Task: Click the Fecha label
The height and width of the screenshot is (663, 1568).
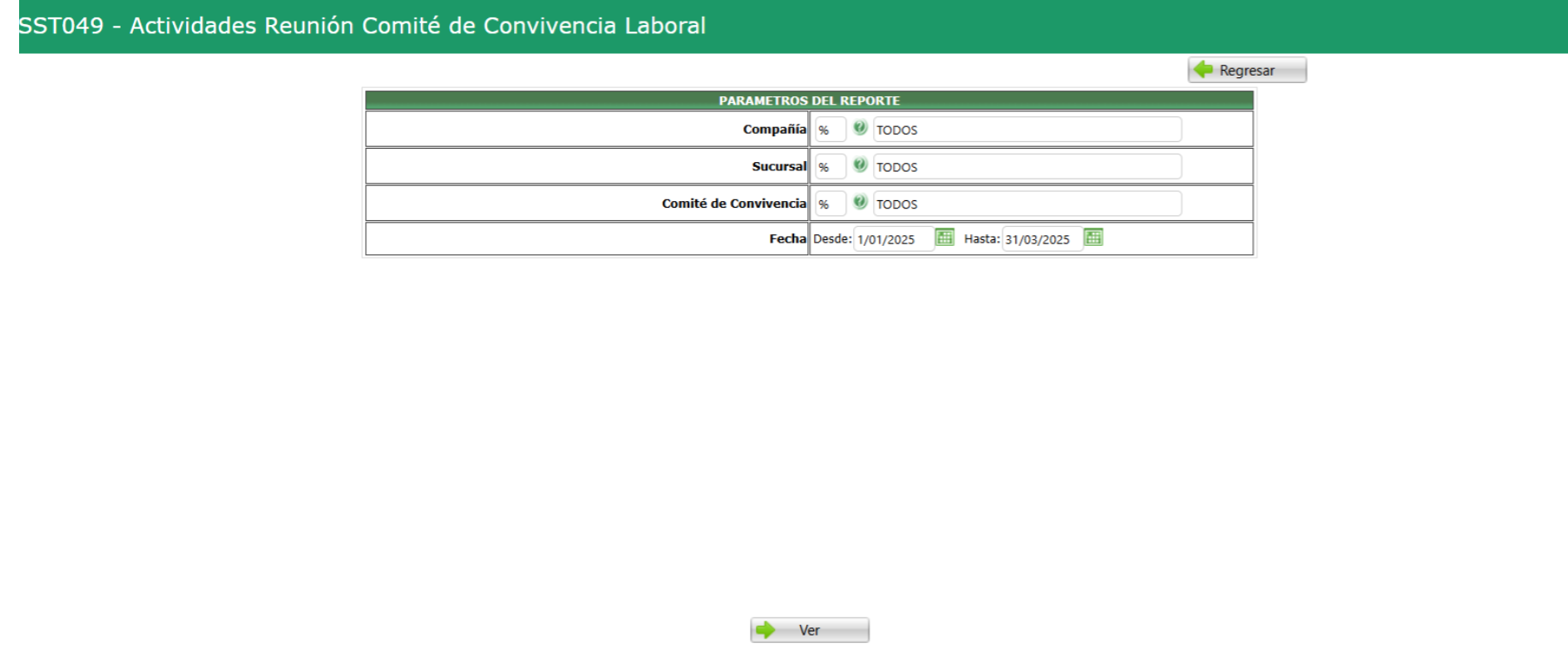Action: (787, 239)
